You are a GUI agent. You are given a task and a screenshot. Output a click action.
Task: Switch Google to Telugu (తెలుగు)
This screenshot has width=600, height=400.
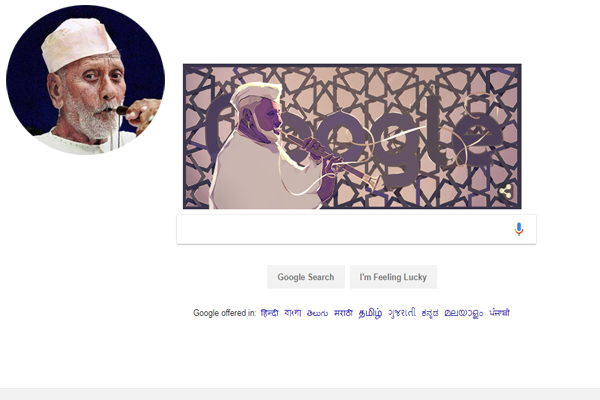point(318,313)
